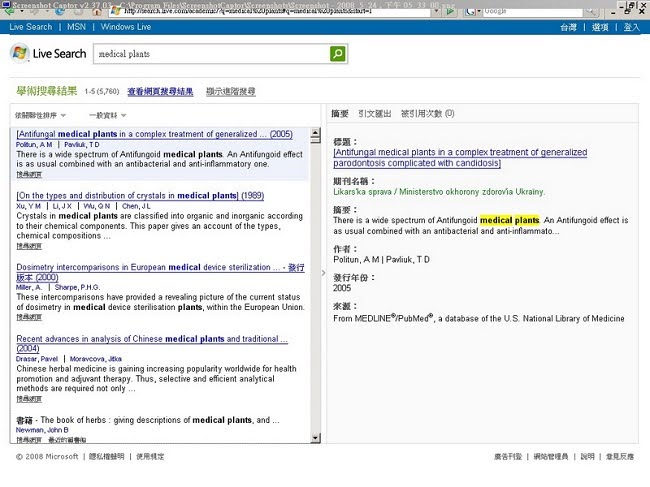The height and width of the screenshot is (487, 650).
Task: Click the browser Google search box
Action: pos(533,11)
